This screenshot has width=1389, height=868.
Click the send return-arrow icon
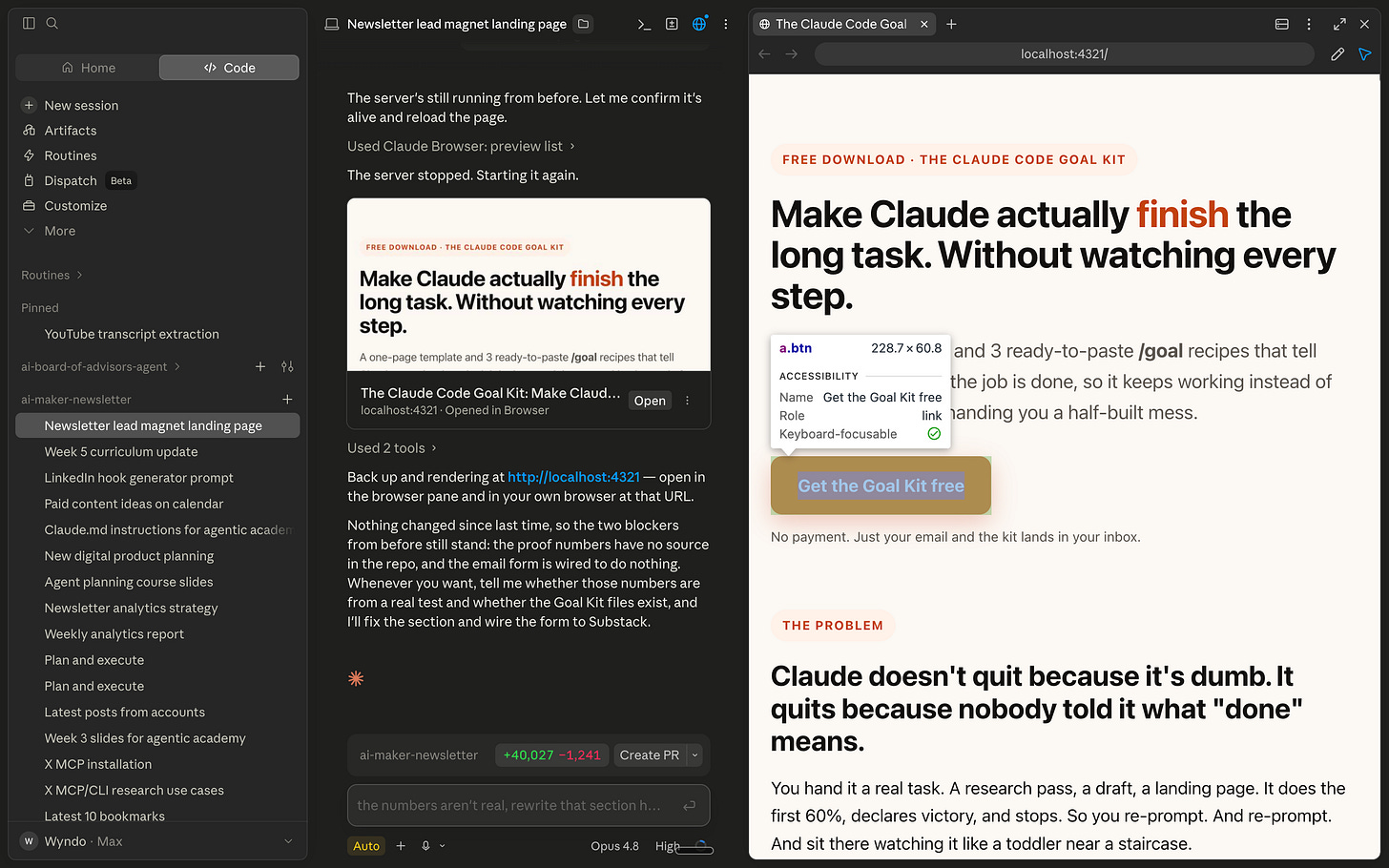coord(689,806)
